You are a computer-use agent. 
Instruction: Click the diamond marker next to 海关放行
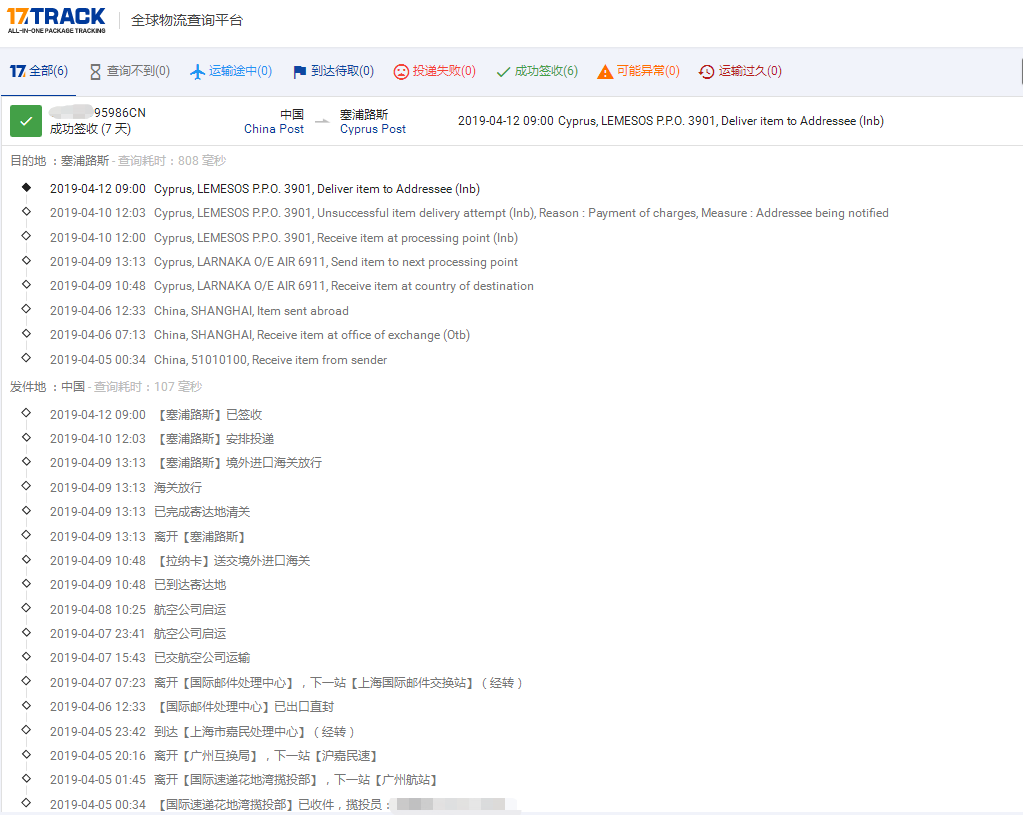click(x=26, y=487)
